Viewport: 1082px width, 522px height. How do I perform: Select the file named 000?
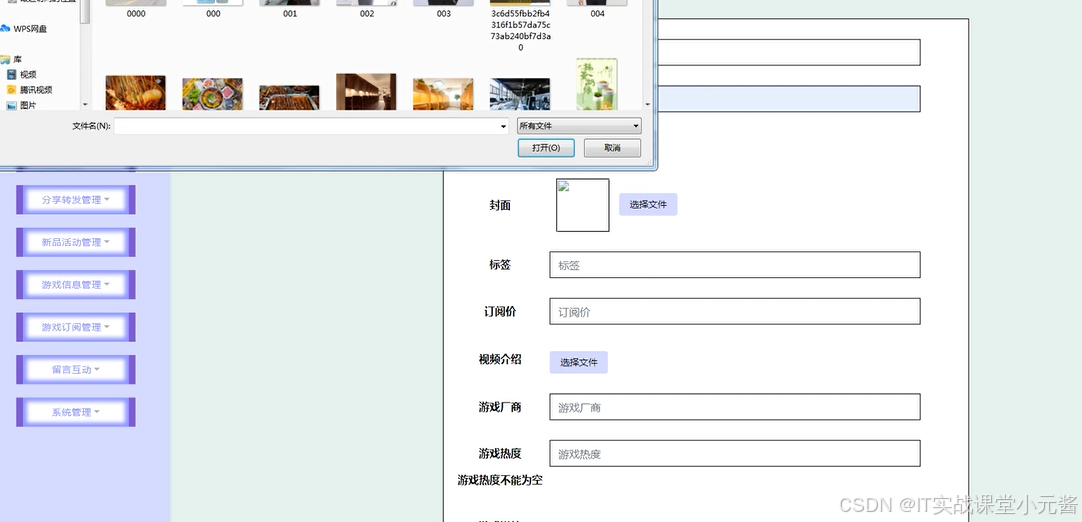(213, 9)
